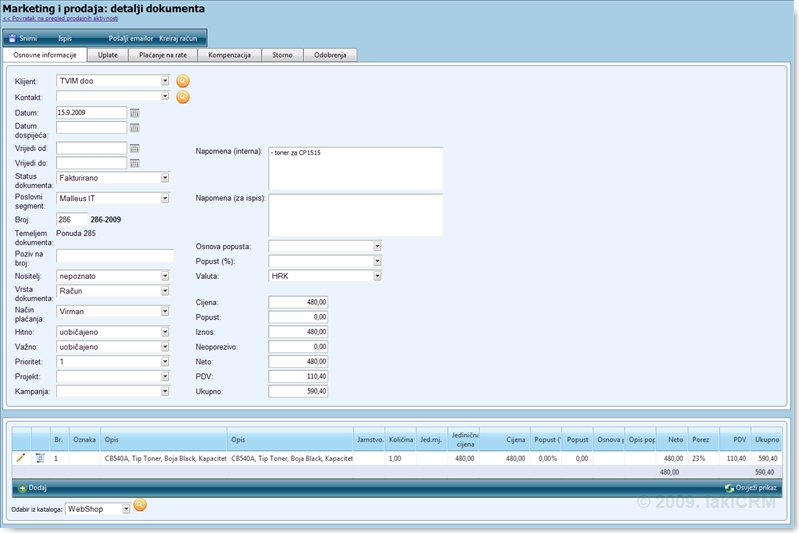Screen dimensions: 799x533
Task: Click the PDV field showing 110,40
Action: point(298,377)
